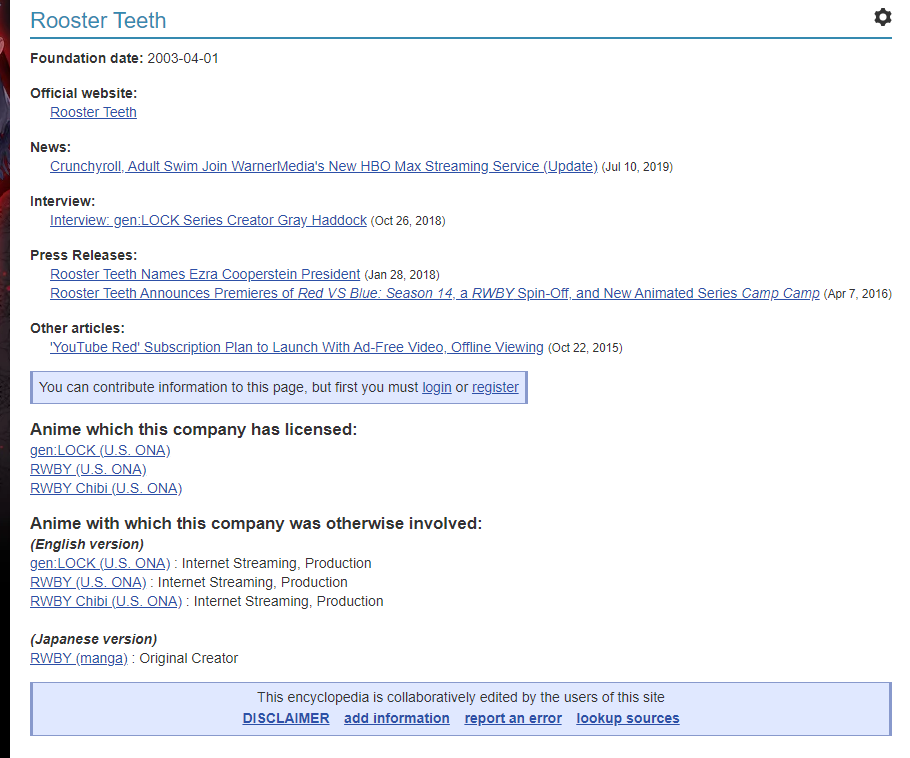Click the Press Releases section label

(x=84, y=255)
